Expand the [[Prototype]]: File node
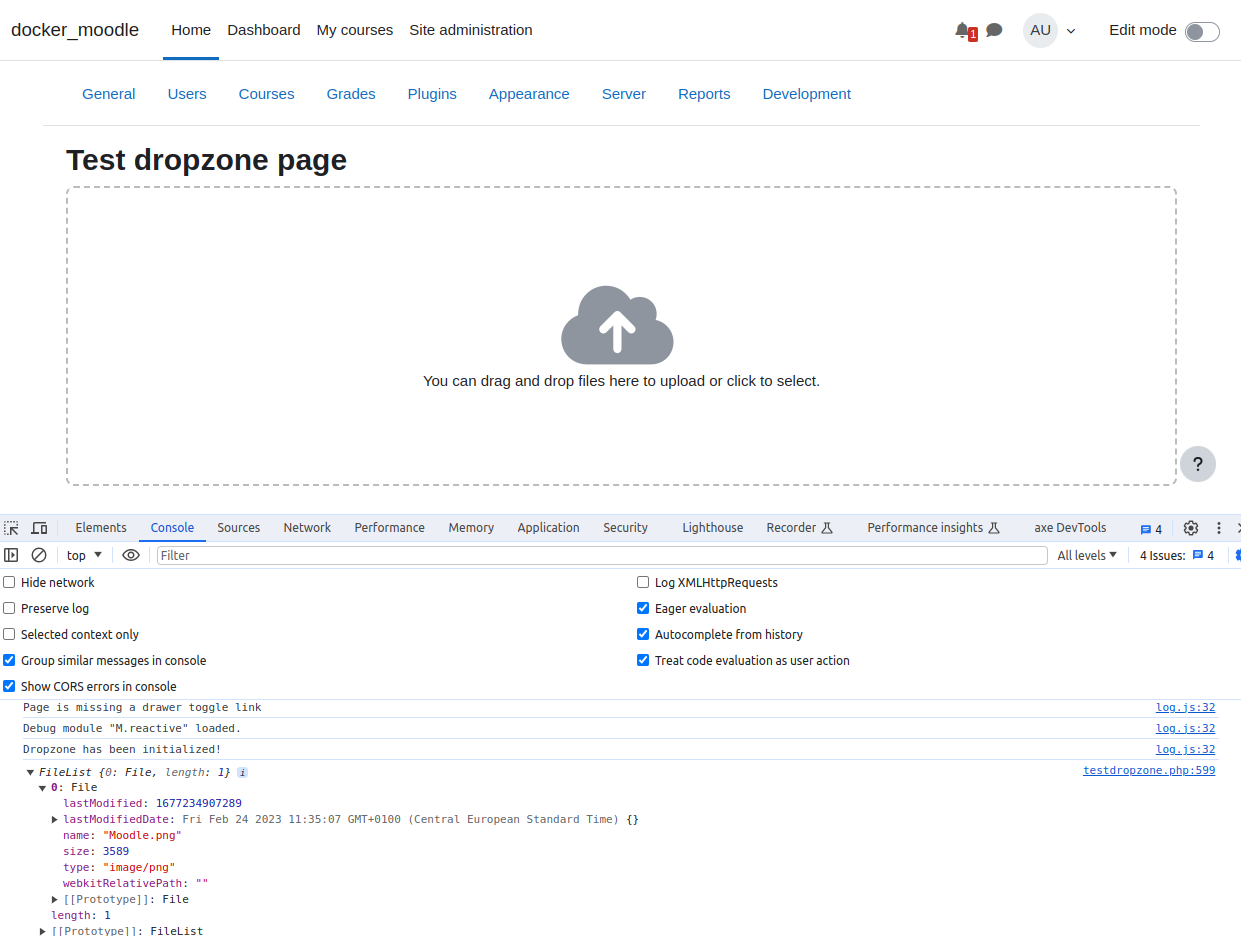The image size is (1241, 936). pos(55,900)
